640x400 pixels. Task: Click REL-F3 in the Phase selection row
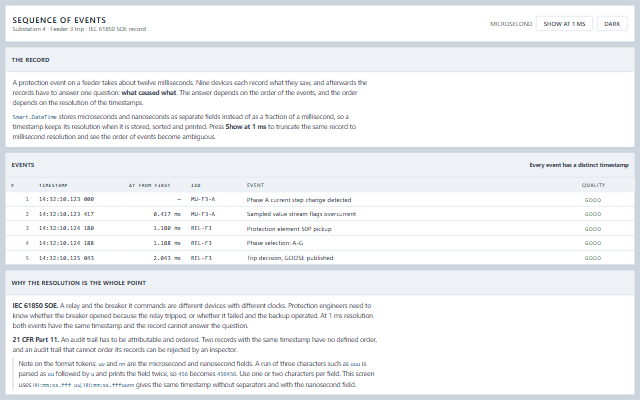[201, 243]
